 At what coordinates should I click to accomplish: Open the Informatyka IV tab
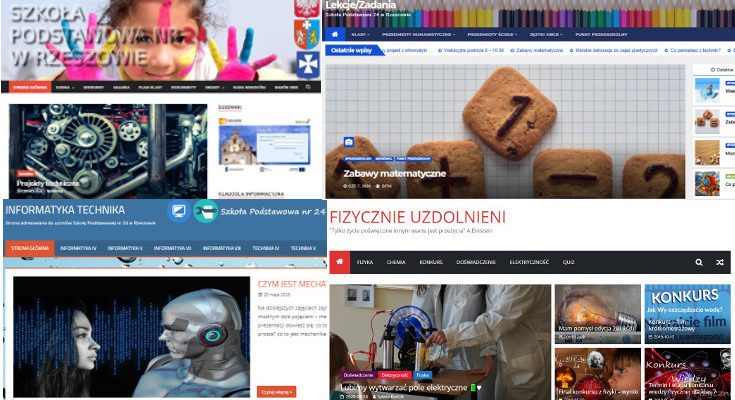pos(78,248)
